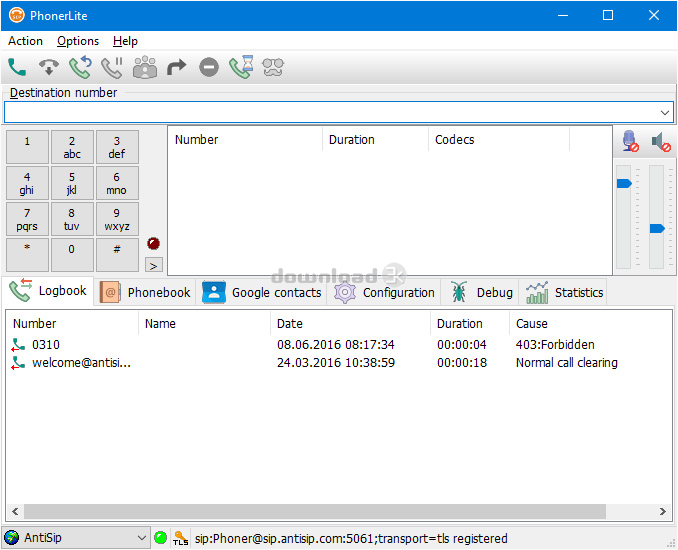678x550 pixels.
Task: Open the Options menu
Action: [x=78, y=41]
